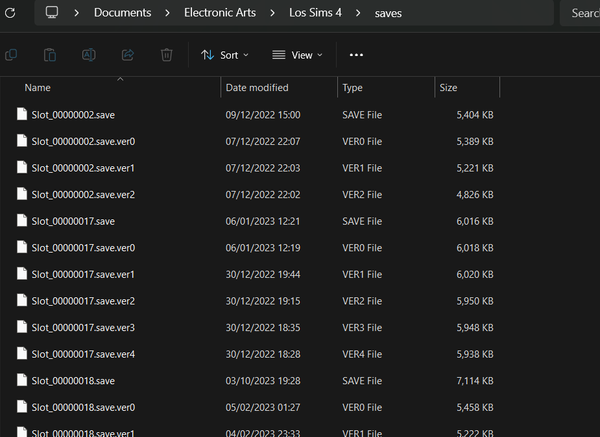Sort by the Date modified column header
This screenshot has height=437, width=600.
coord(257,88)
